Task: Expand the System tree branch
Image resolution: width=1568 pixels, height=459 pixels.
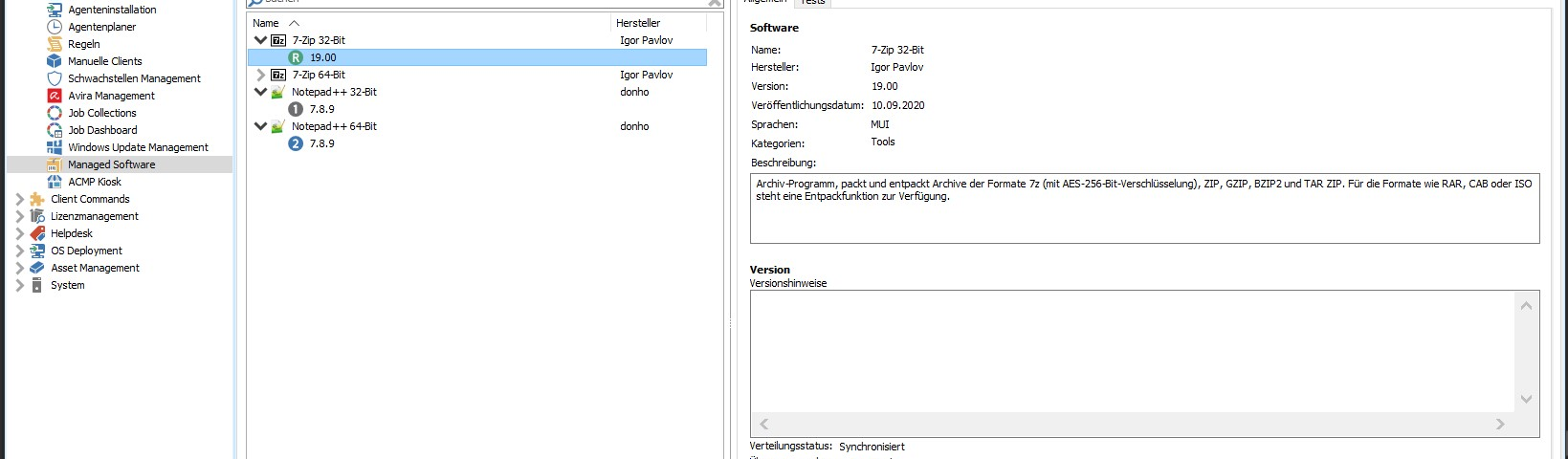Action: pos(19,285)
